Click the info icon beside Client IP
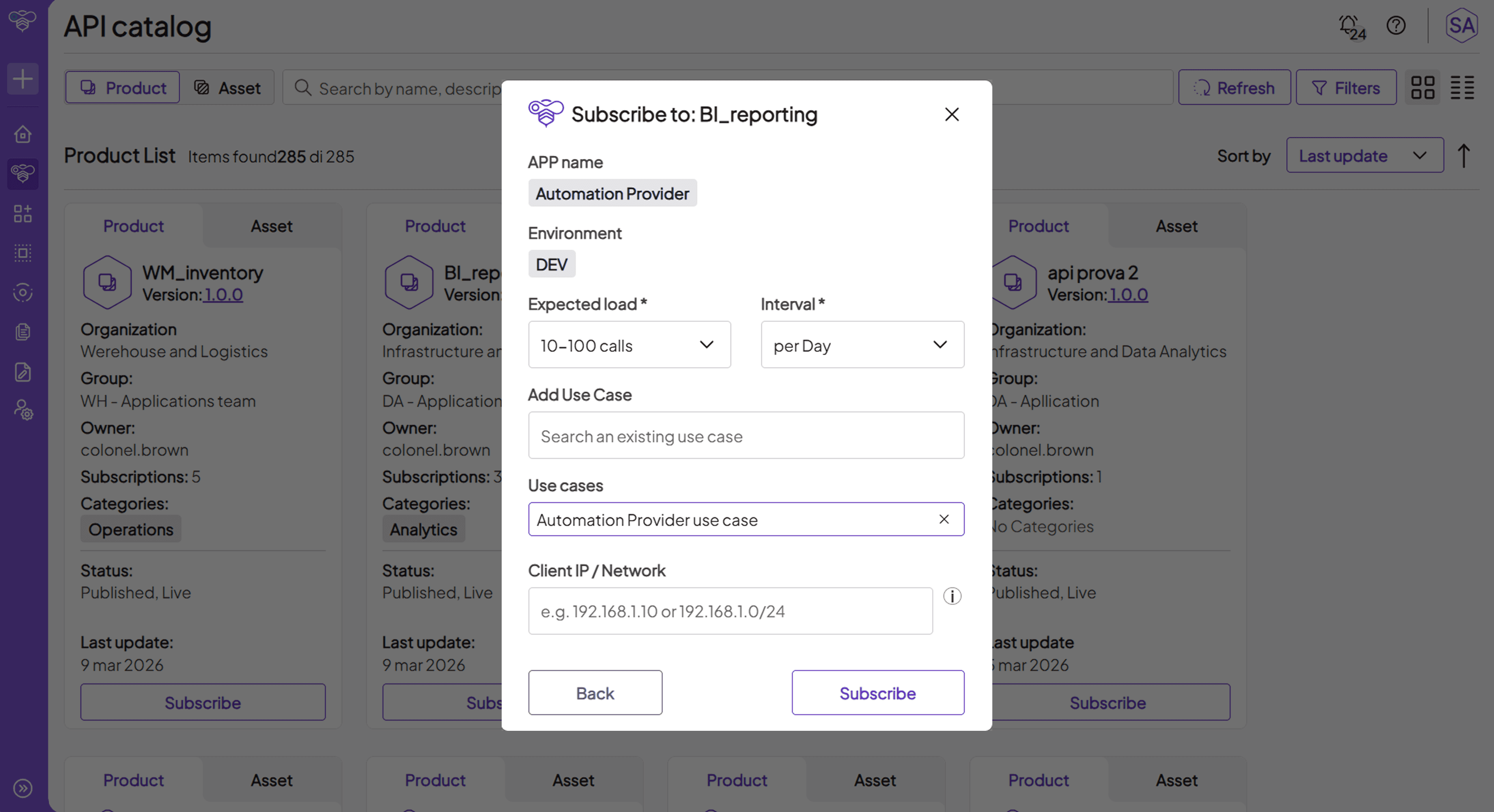Viewport: 1494px width, 812px height. pos(952,596)
